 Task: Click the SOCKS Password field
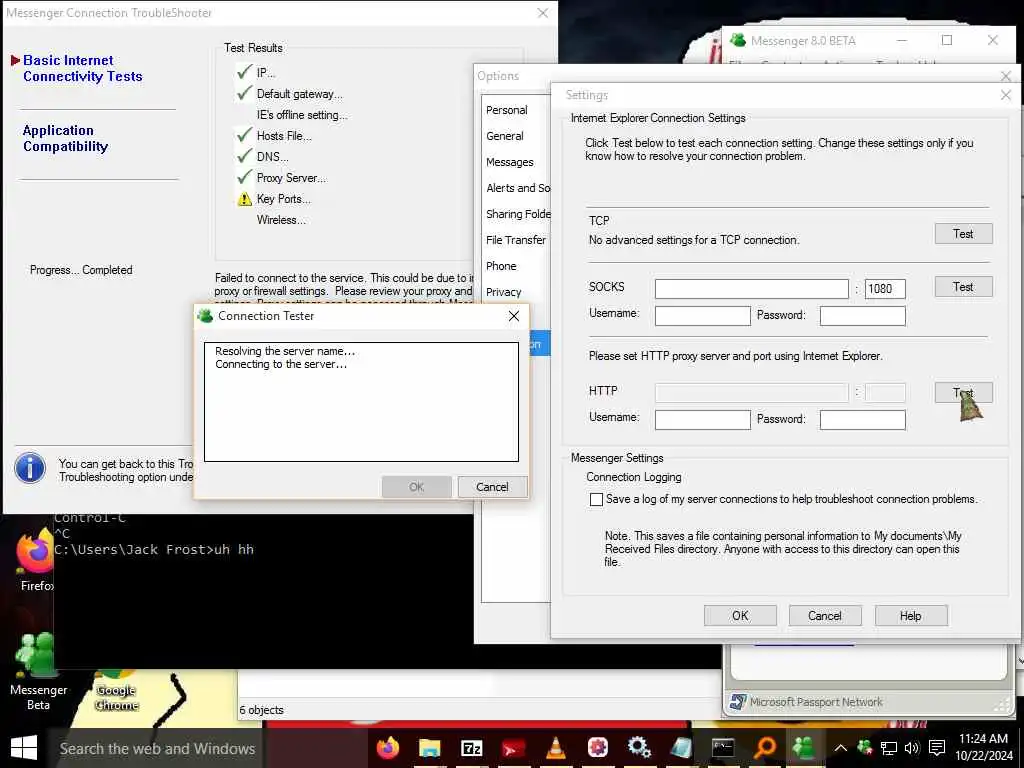point(863,316)
